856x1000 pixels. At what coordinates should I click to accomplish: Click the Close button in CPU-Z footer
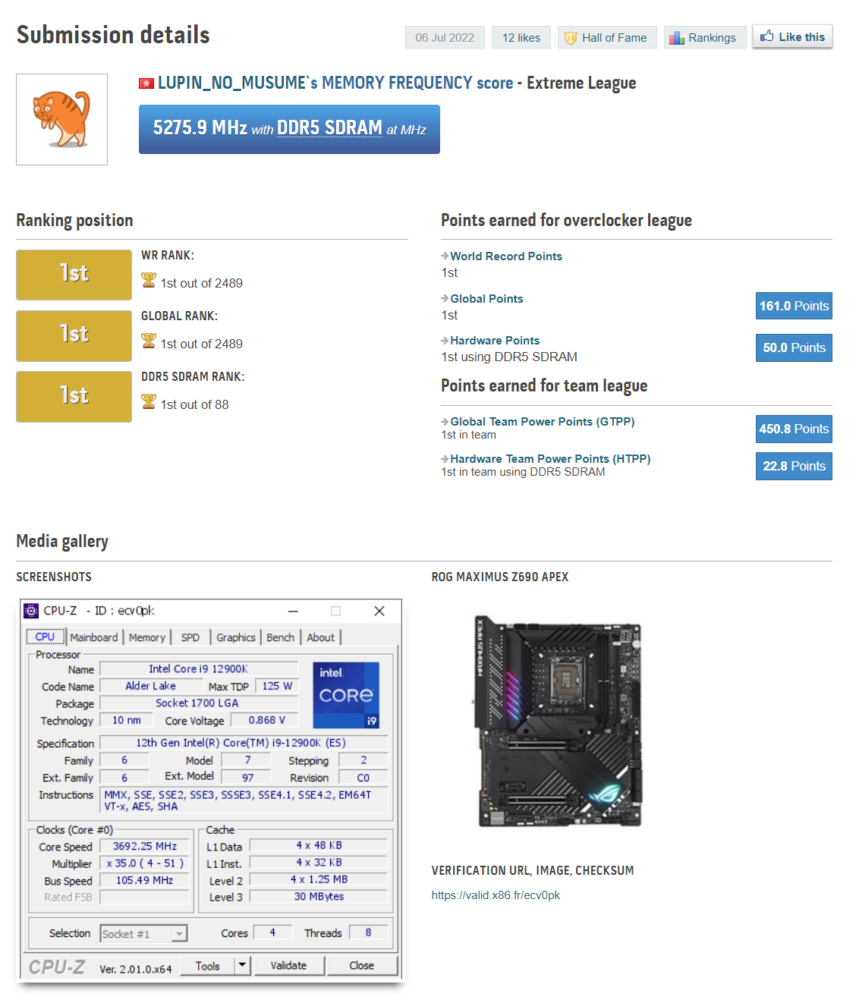pos(362,966)
